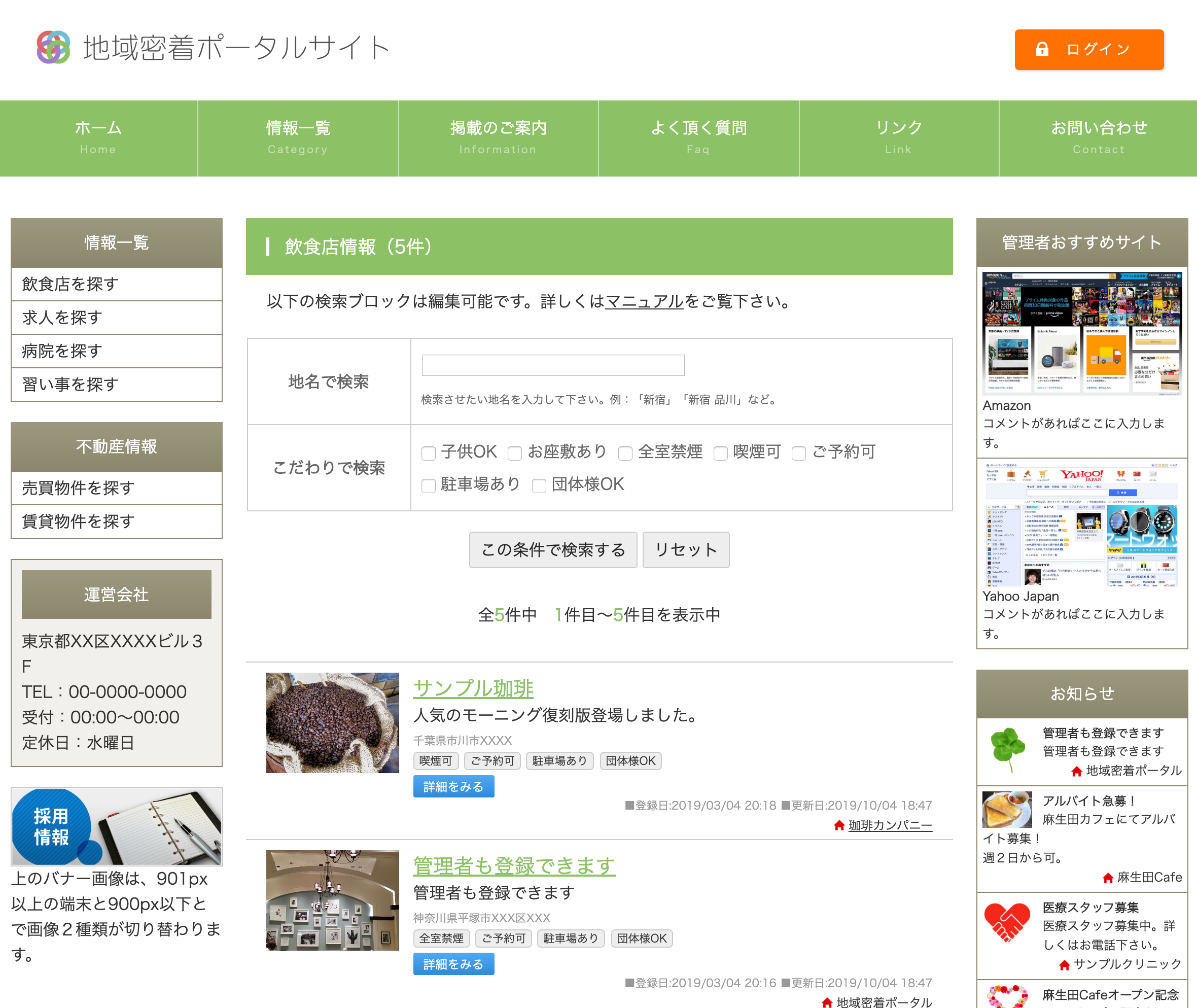Click the 神奈川県平塚市XXX区XXX address text
Image resolution: width=1197 pixels, height=1008 pixels.
482,918
